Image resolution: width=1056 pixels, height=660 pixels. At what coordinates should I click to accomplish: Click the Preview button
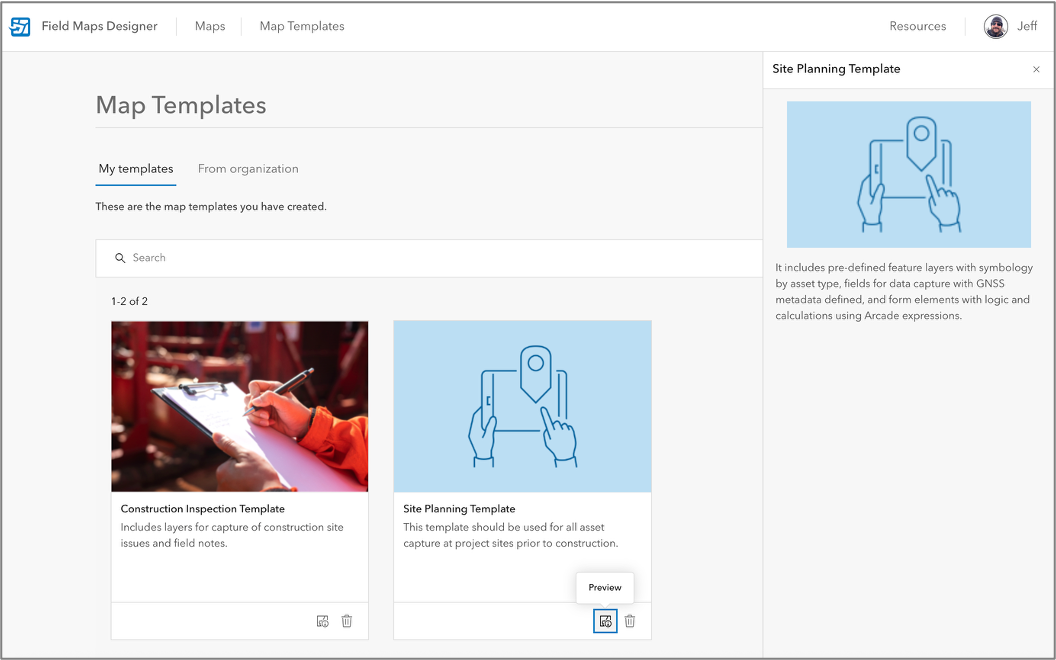pyautogui.click(x=604, y=587)
